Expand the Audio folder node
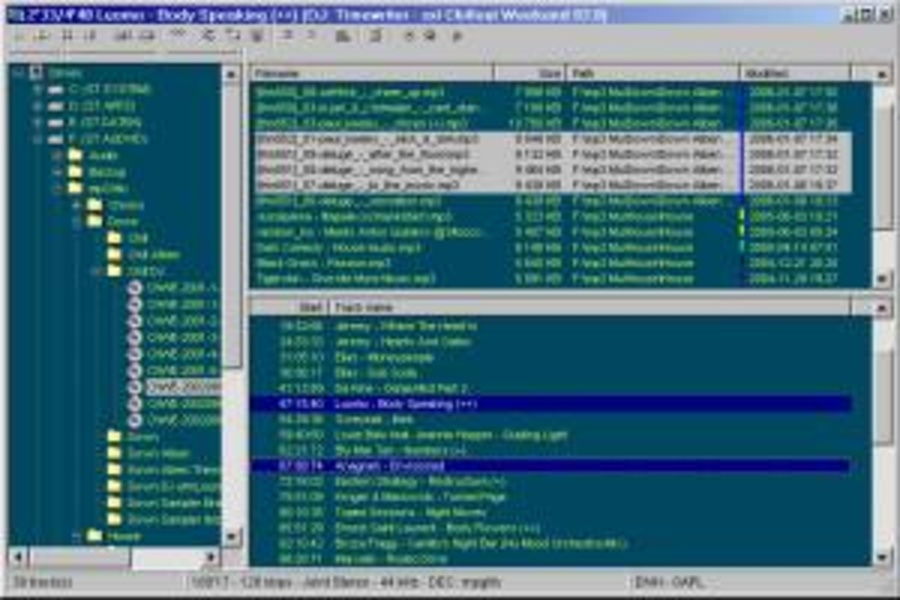Image resolution: width=900 pixels, height=600 pixels. (57, 155)
